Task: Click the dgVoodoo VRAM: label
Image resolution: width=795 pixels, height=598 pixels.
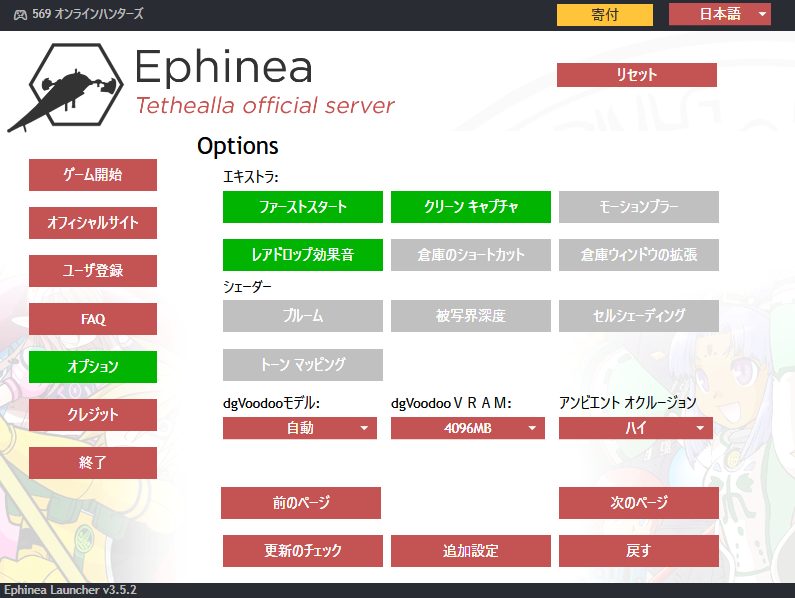Action: [451, 404]
